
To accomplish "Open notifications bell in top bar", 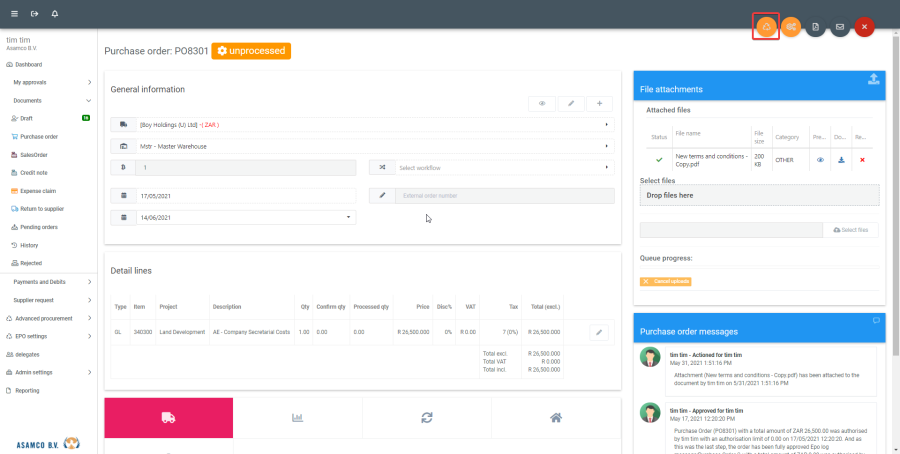I will point(54,14).
